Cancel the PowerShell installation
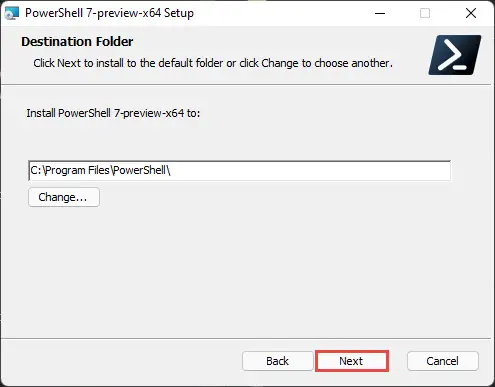 pos(443,361)
